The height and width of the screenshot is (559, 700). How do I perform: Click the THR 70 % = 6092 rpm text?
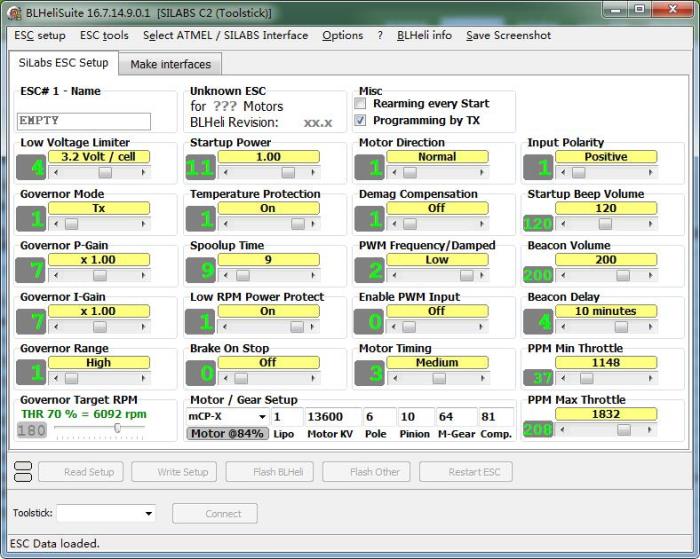(x=84, y=414)
